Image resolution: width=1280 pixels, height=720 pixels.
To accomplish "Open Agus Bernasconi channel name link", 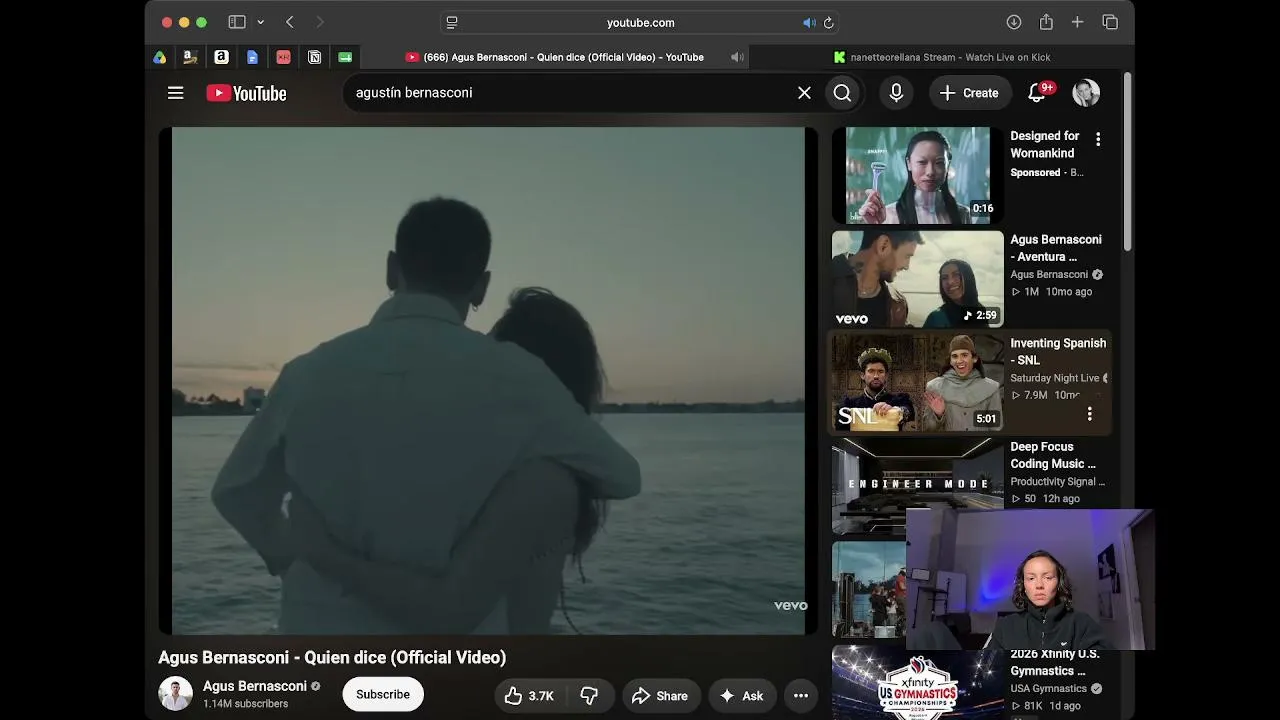I will point(255,686).
